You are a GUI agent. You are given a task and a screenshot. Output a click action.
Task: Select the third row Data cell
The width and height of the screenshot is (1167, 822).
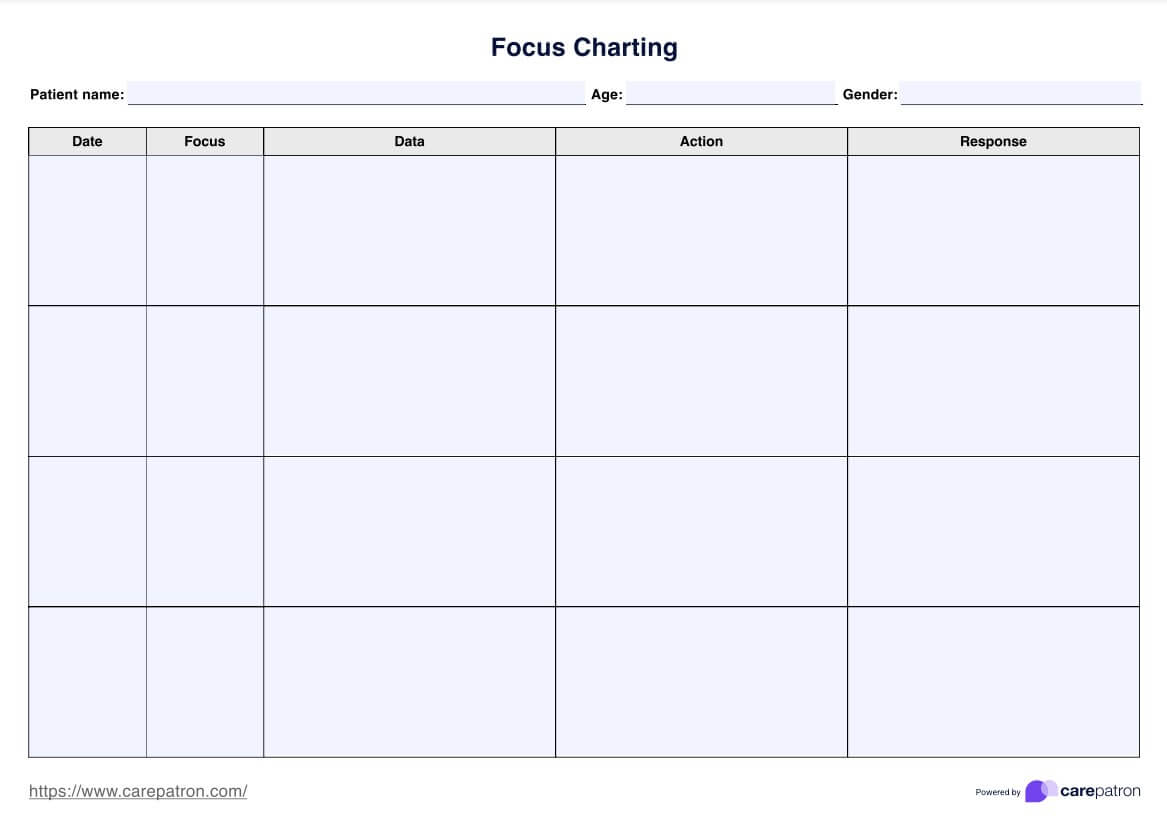click(x=409, y=531)
